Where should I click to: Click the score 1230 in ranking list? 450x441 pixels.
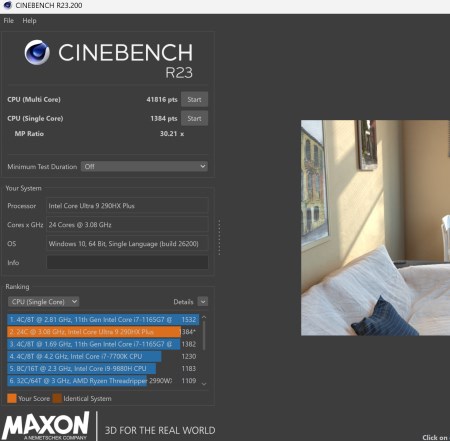[189, 356]
